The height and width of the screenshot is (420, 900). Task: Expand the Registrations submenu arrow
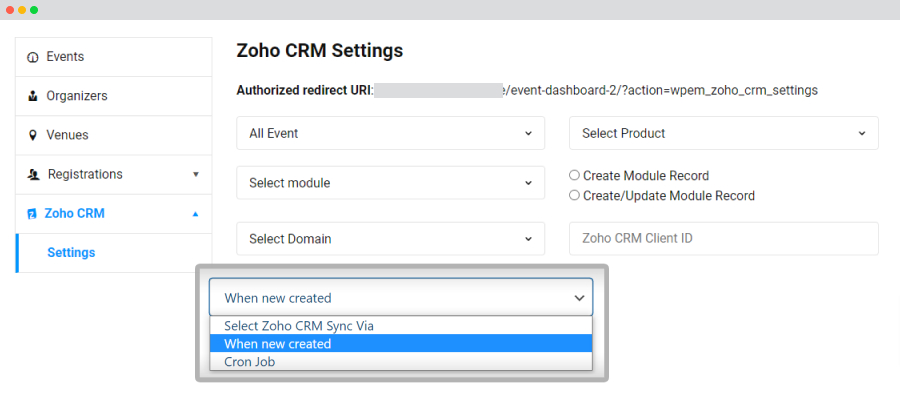pyautogui.click(x=196, y=174)
